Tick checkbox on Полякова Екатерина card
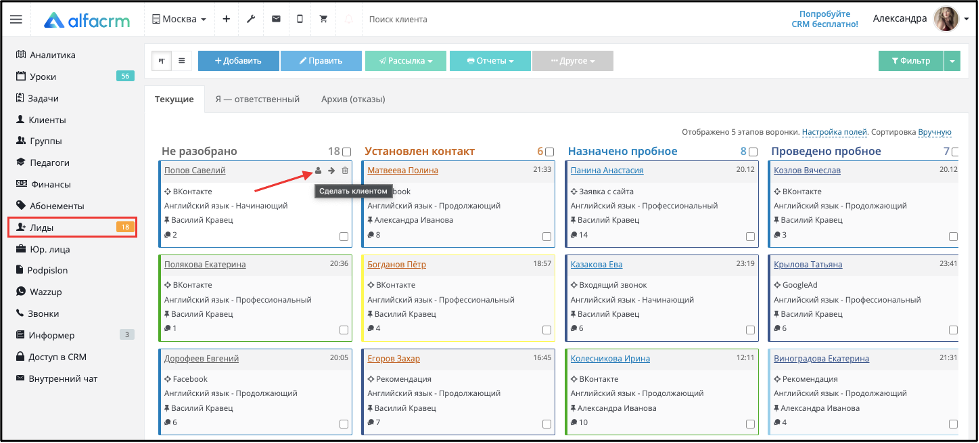The width and height of the screenshot is (979, 443). click(x=343, y=330)
